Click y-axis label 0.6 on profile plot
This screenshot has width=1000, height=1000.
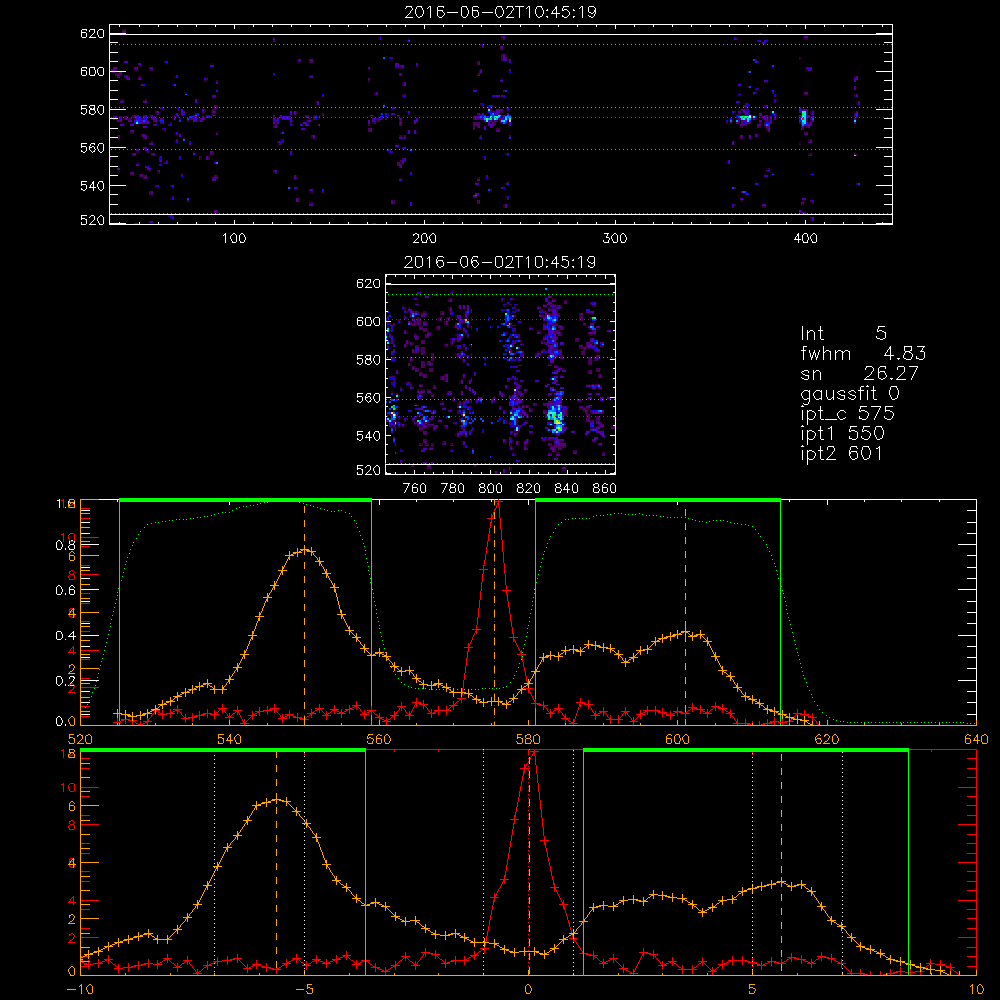[x=65, y=591]
